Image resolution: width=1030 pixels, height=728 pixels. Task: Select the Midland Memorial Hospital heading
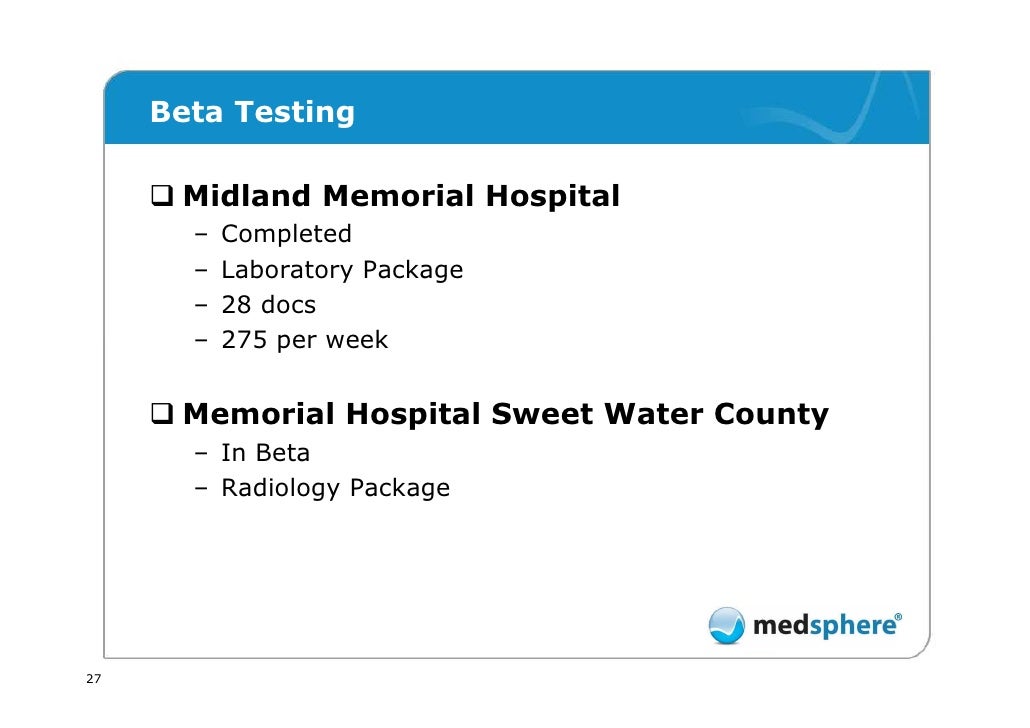tap(401, 196)
